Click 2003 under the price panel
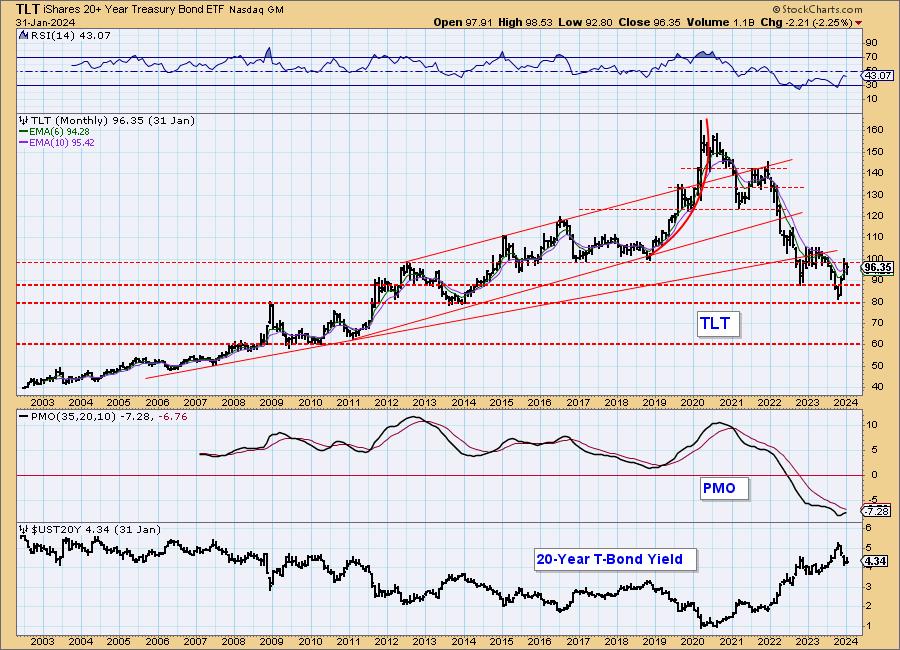Viewport: 900px width, 650px height. click(42, 403)
